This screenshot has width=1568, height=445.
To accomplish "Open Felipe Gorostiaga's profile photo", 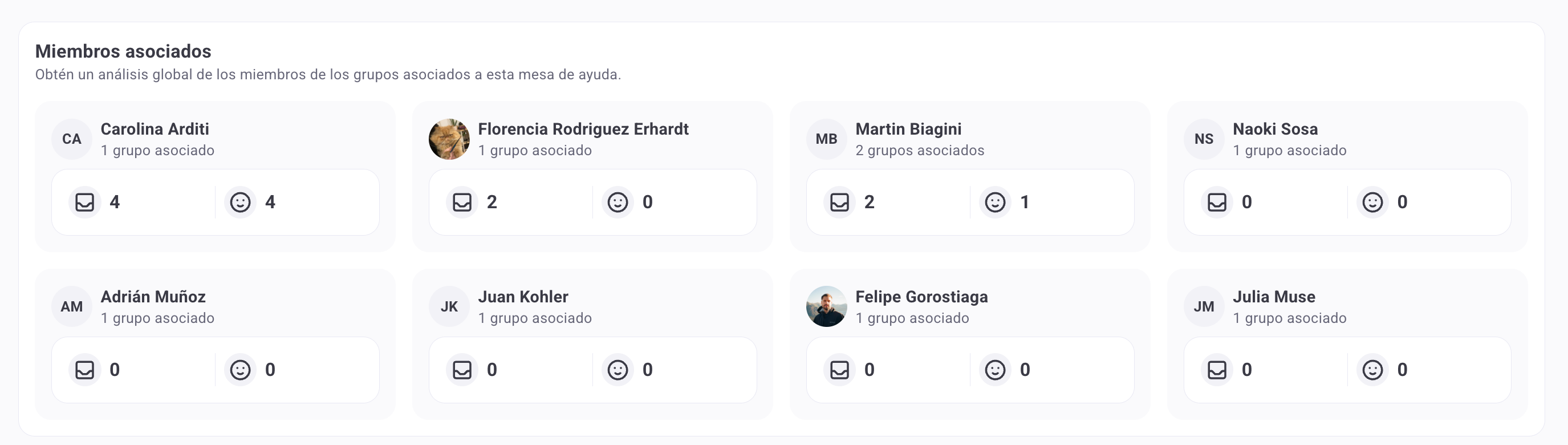I will tap(827, 306).
